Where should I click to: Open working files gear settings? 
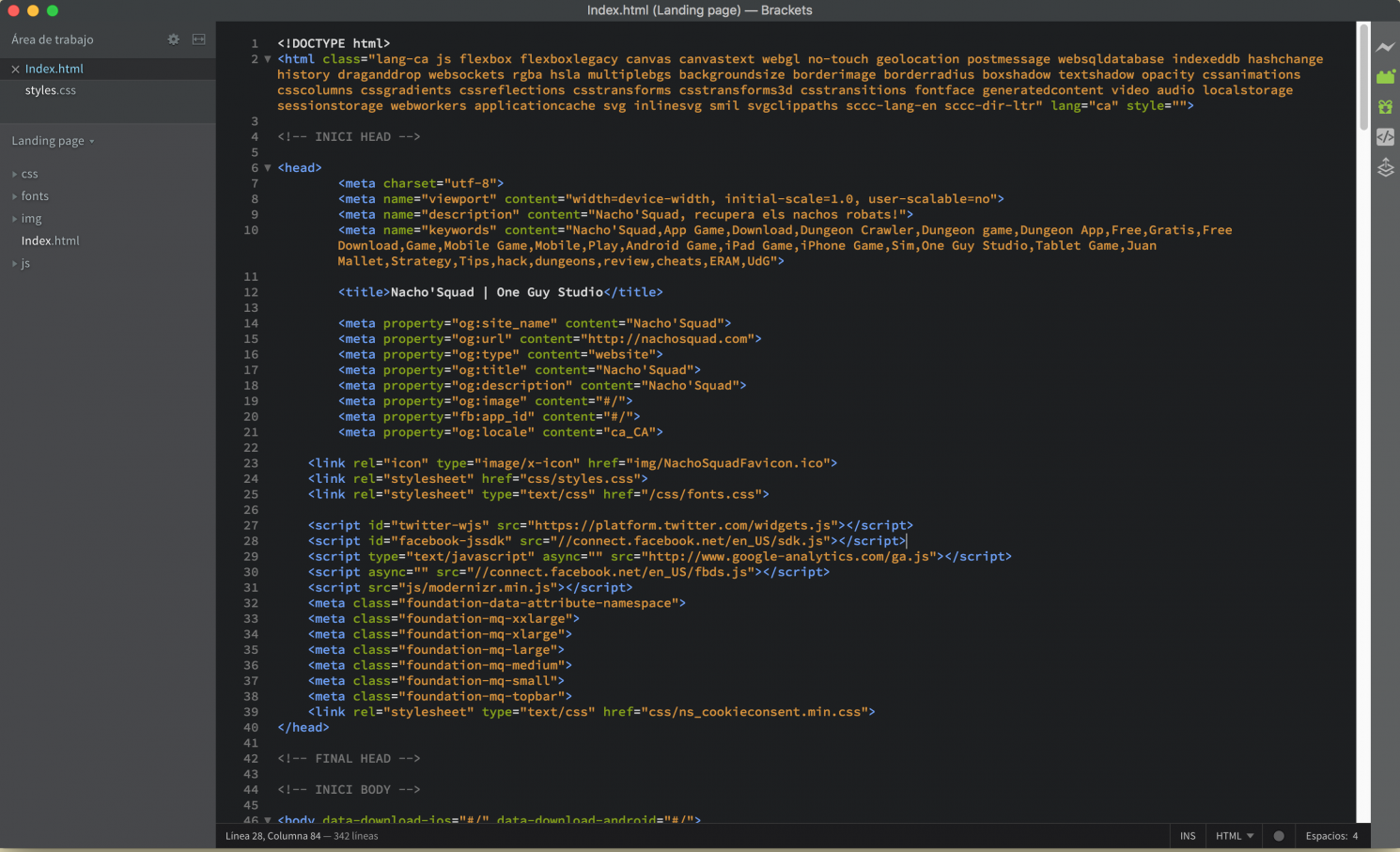173,39
